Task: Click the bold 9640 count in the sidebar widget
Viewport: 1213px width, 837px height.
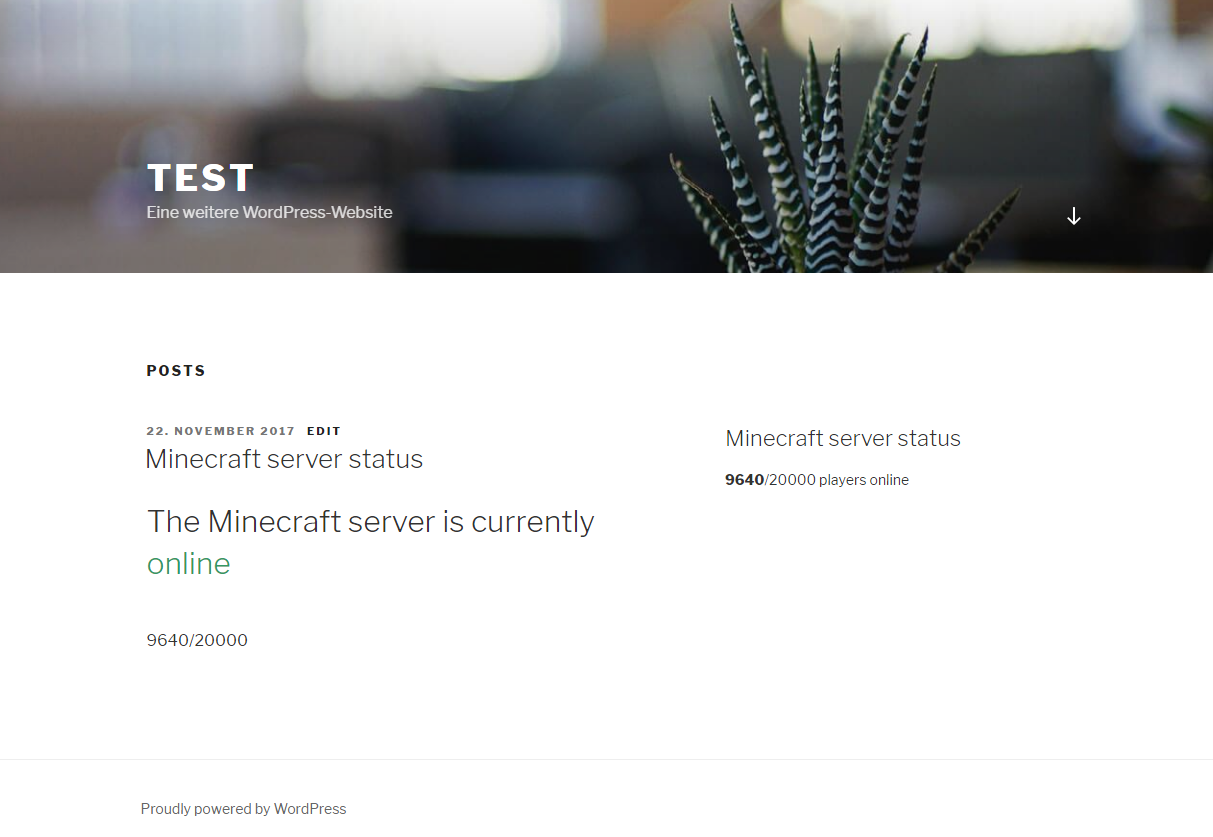Action: (745, 480)
